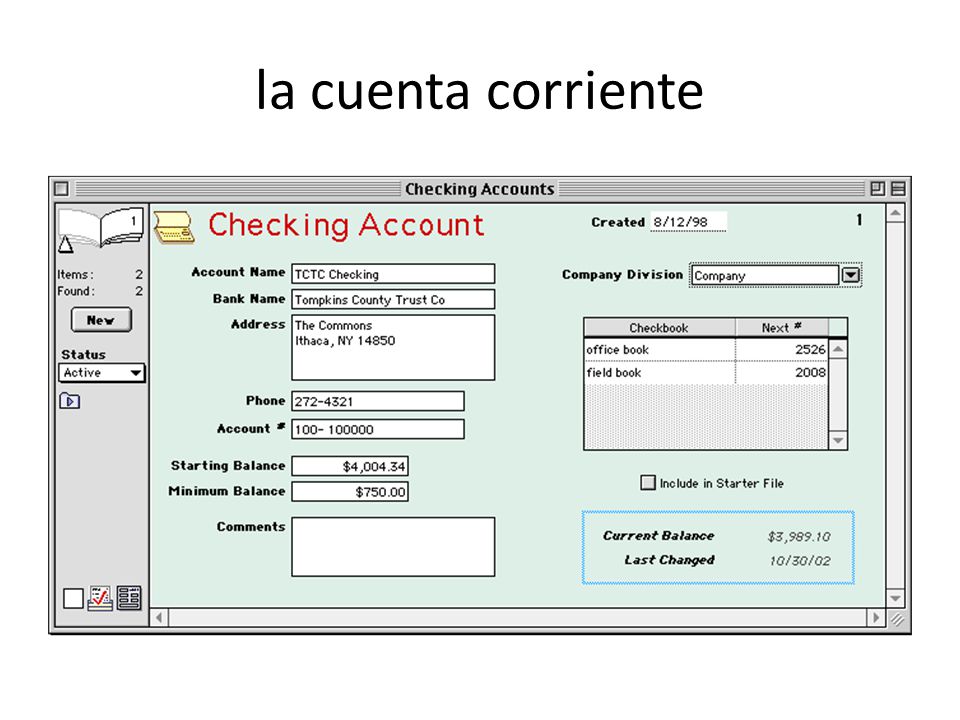Viewport: 960px width, 720px height.
Task: Click the table layout view icon
Action: 129,598
